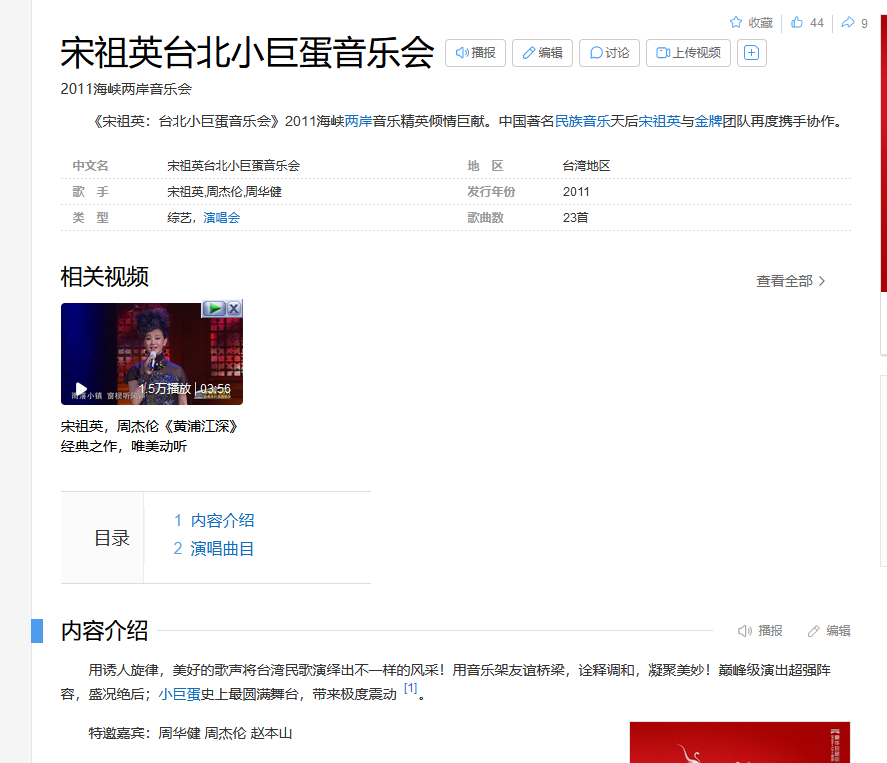Open 编辑 next to the page title
The height and width of the screenshot is (763, 887).
(542, 53)
